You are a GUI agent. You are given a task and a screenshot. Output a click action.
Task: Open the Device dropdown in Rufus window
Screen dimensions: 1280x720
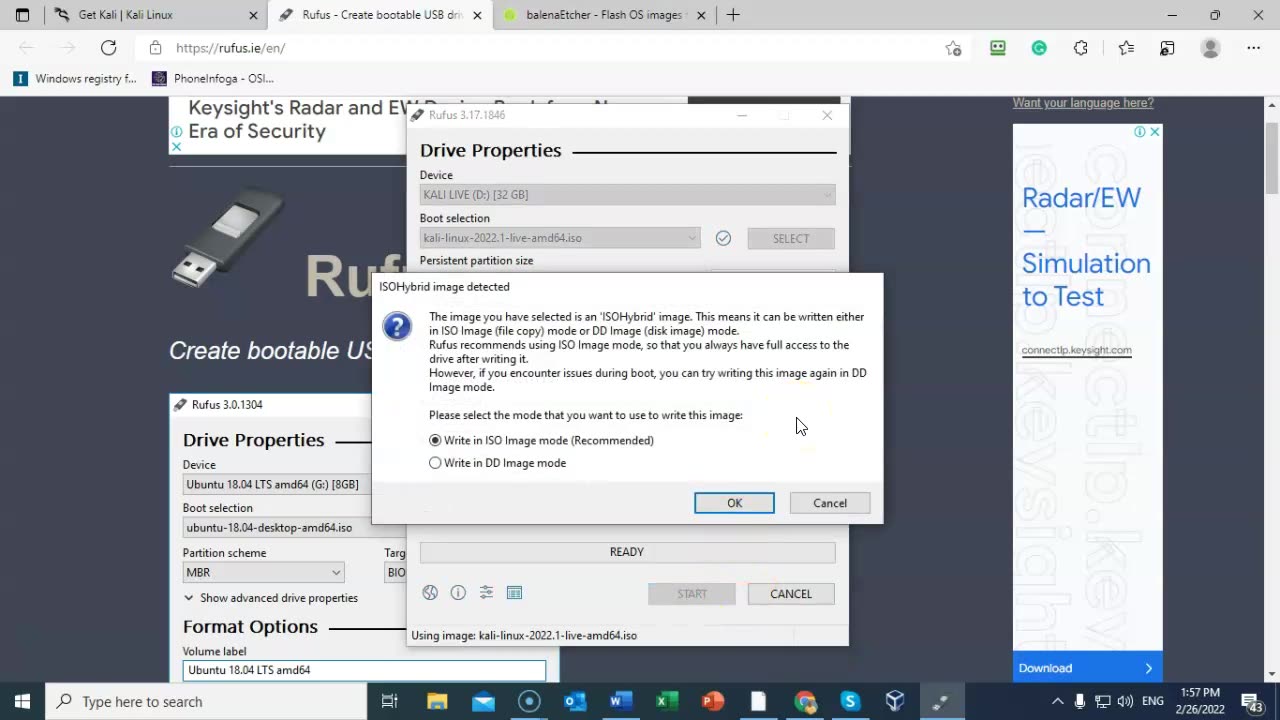(627, 195)
